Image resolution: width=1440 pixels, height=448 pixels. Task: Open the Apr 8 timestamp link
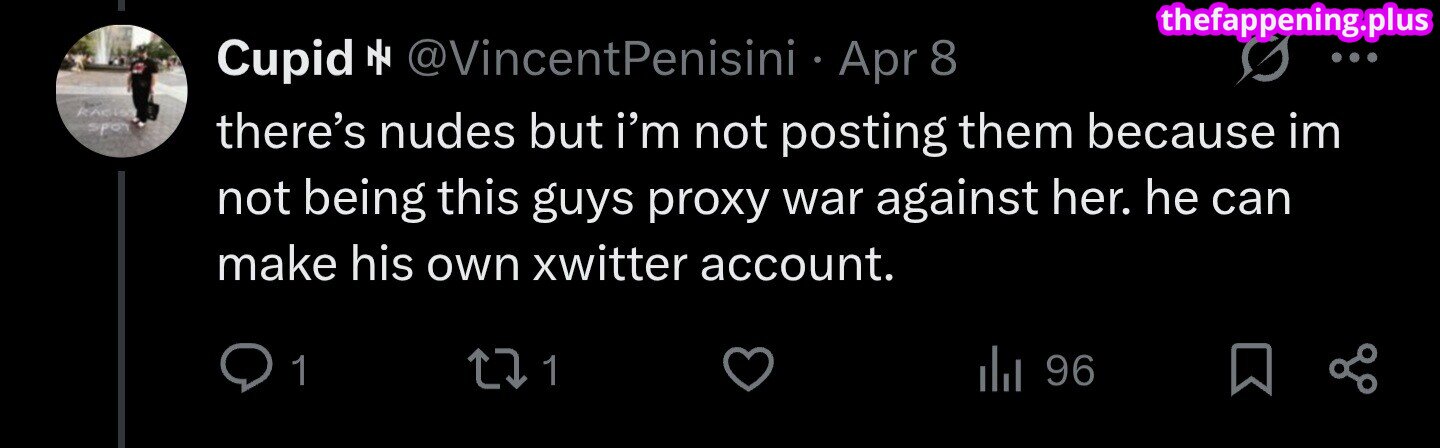pyautogui.click(x=897, y=62)
